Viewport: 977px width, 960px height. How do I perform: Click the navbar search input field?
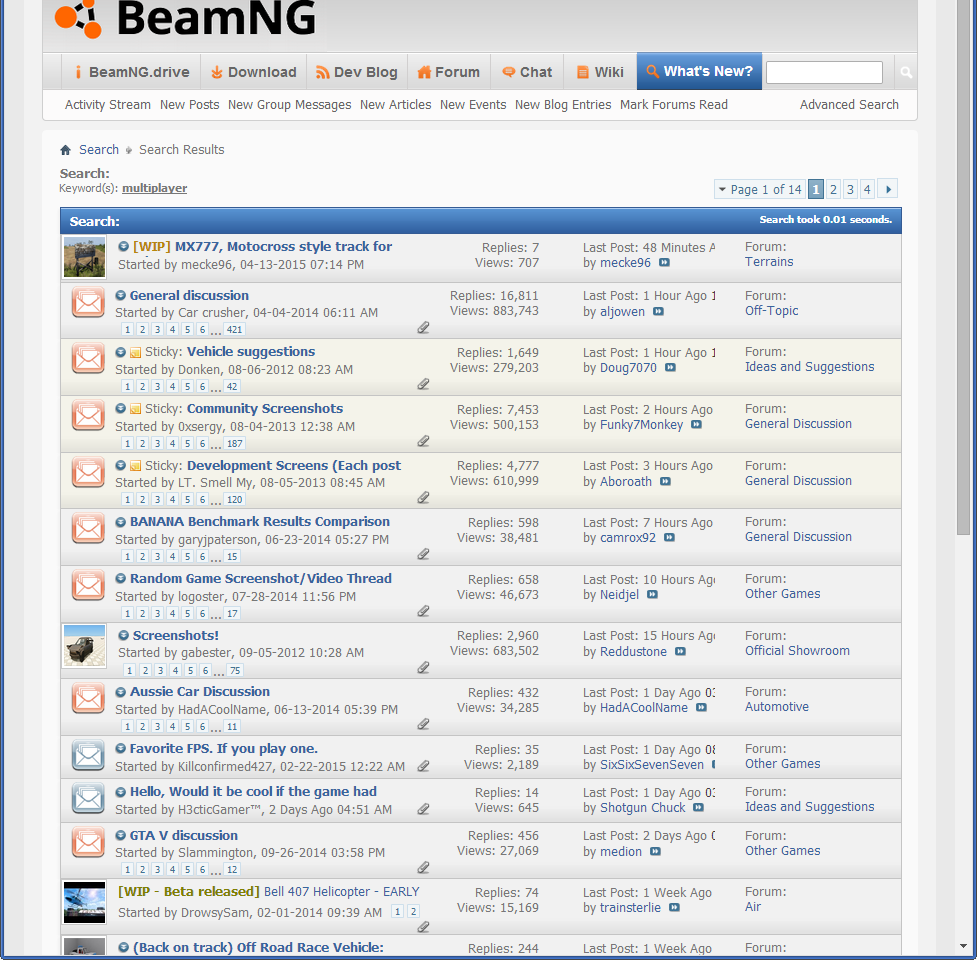(824, 72)
